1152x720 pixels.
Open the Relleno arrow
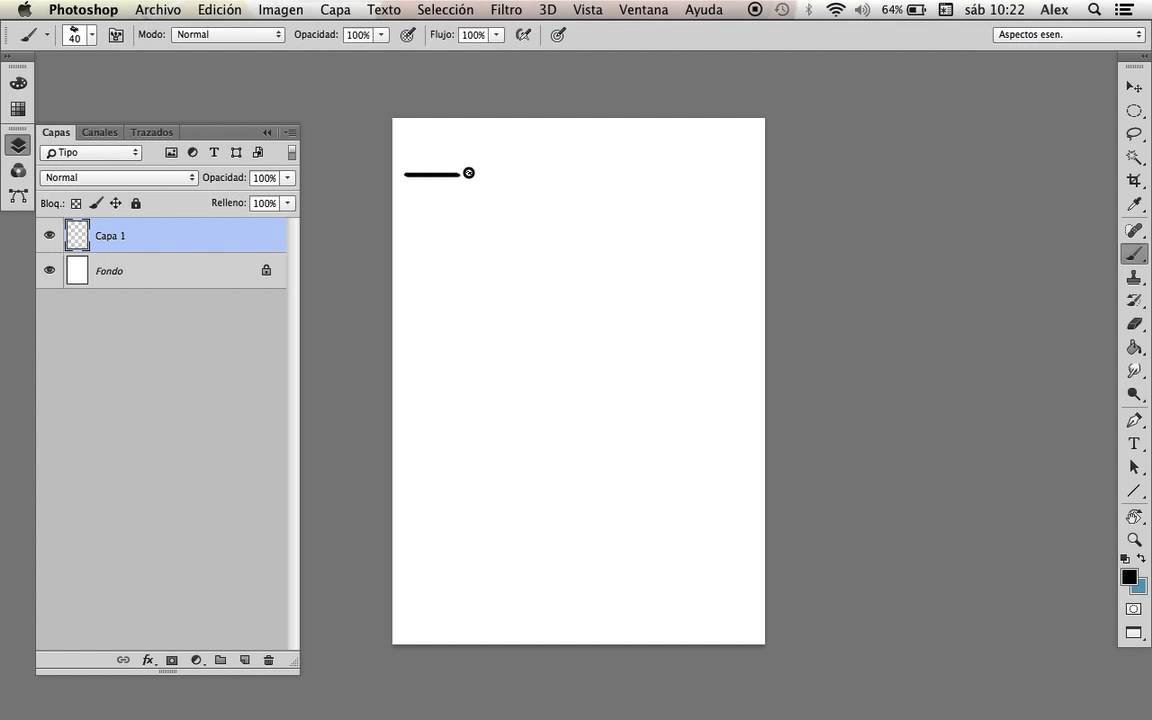[288, 204]
